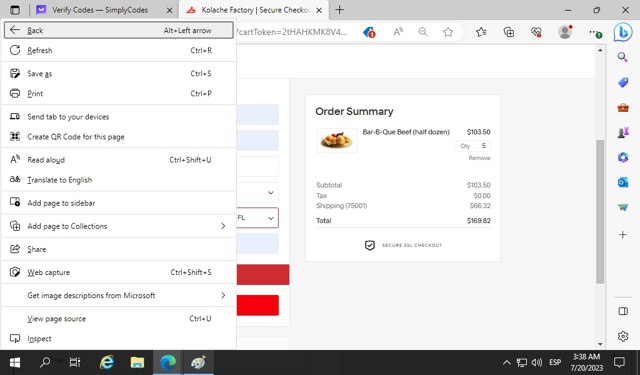
Task: Open the Shopping tag icon in sidebar
Action: pyautogui.click(x=622, y=82)
